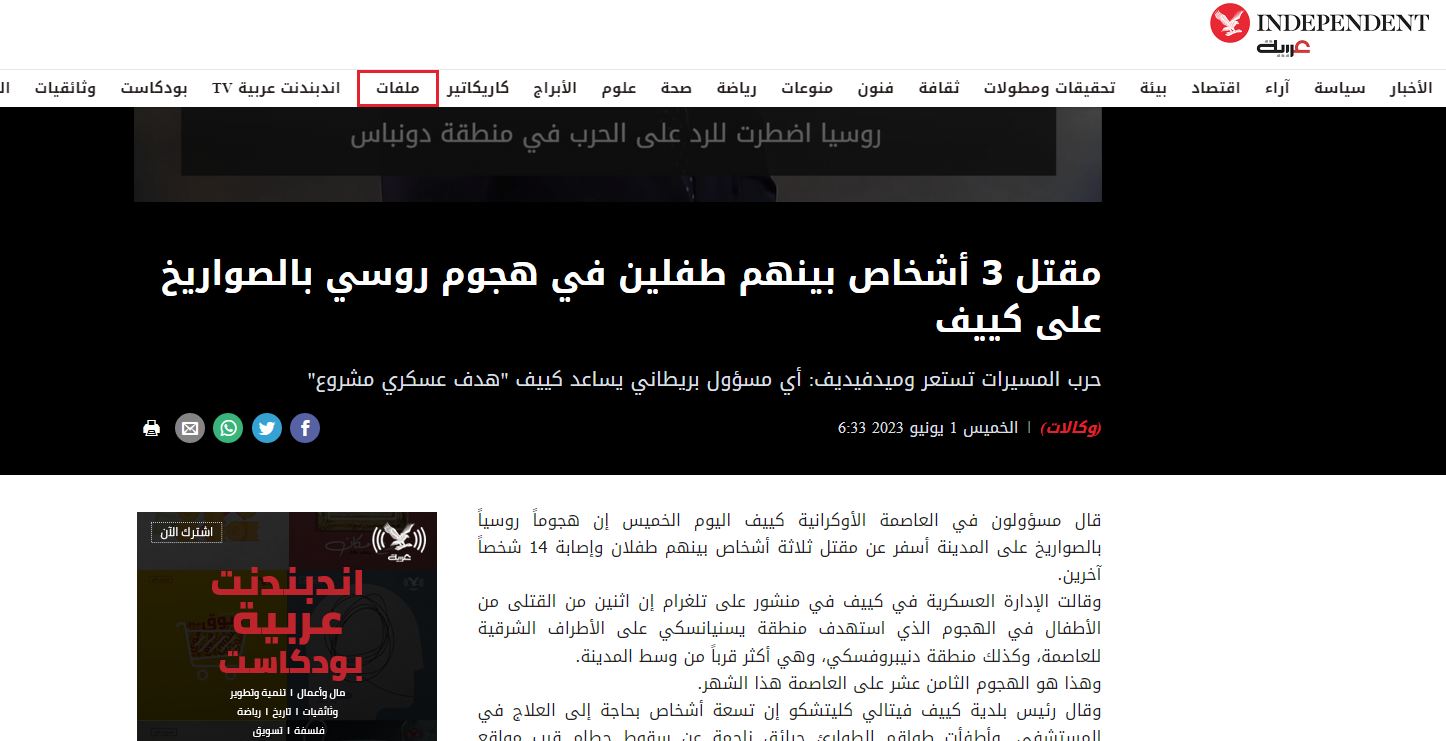
Task: Click the article headline about Kyiv attack
Action: coord(630,296)
